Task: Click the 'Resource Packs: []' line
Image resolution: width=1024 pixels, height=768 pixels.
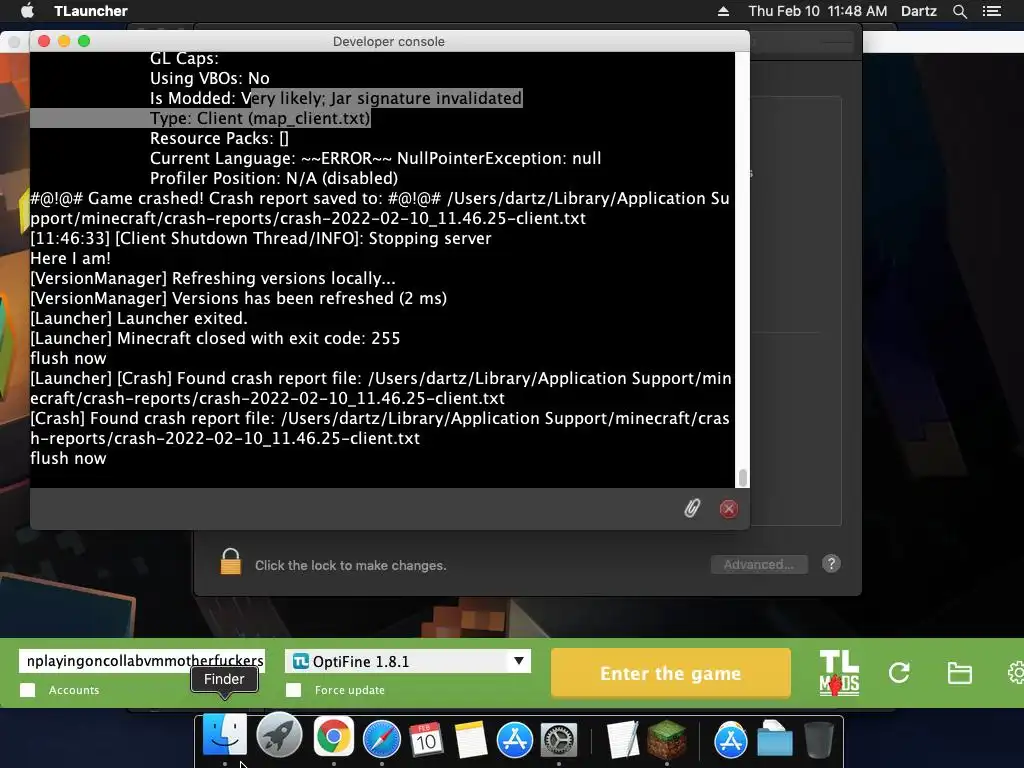Action: (219, 138)
